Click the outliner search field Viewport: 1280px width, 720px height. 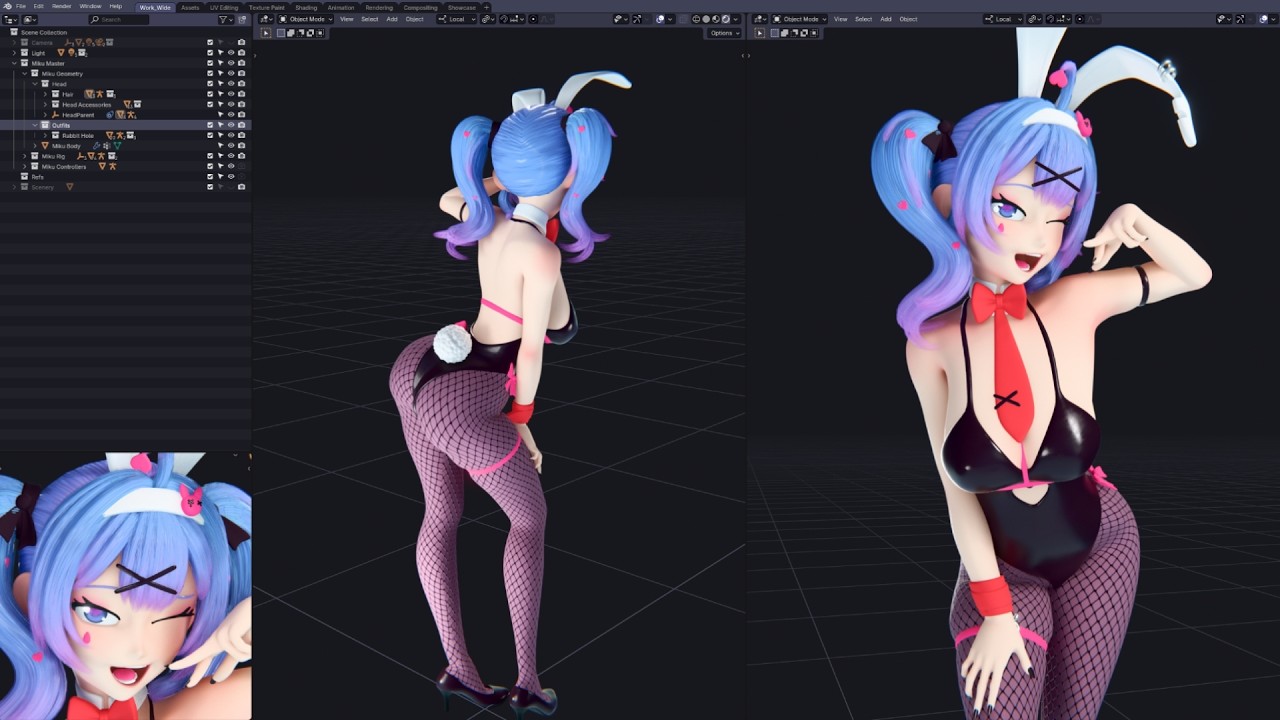(118, 19)
